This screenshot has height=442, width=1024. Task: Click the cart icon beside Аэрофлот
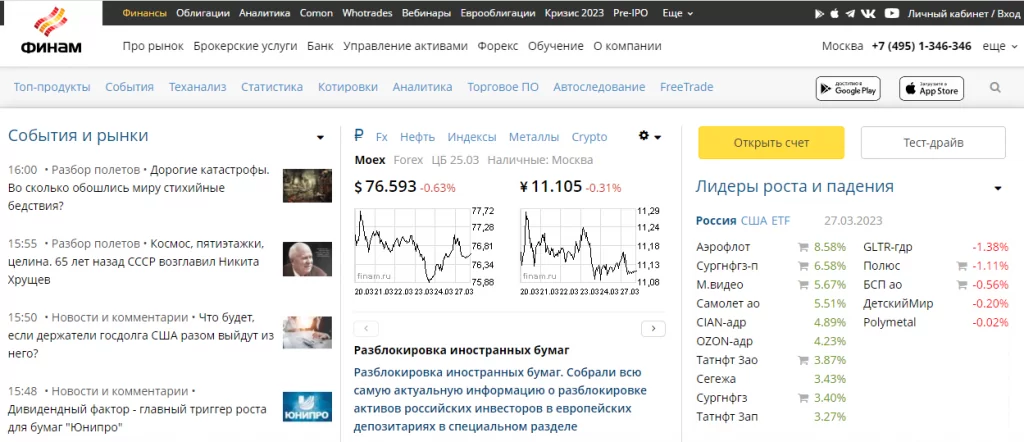[x=802, y=246]
